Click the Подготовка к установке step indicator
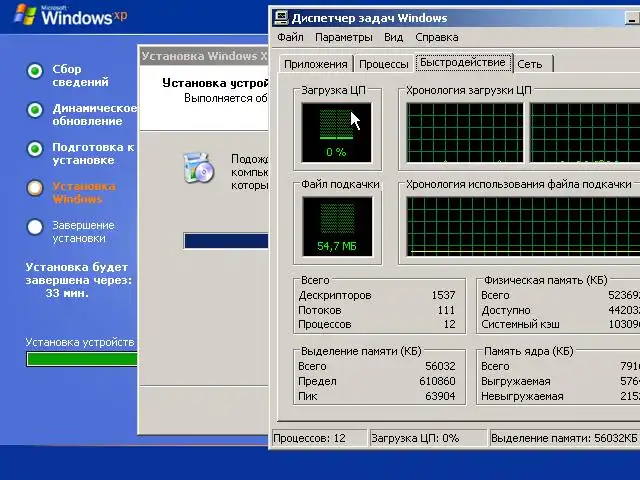640x480 pixels. coord(35,149)
